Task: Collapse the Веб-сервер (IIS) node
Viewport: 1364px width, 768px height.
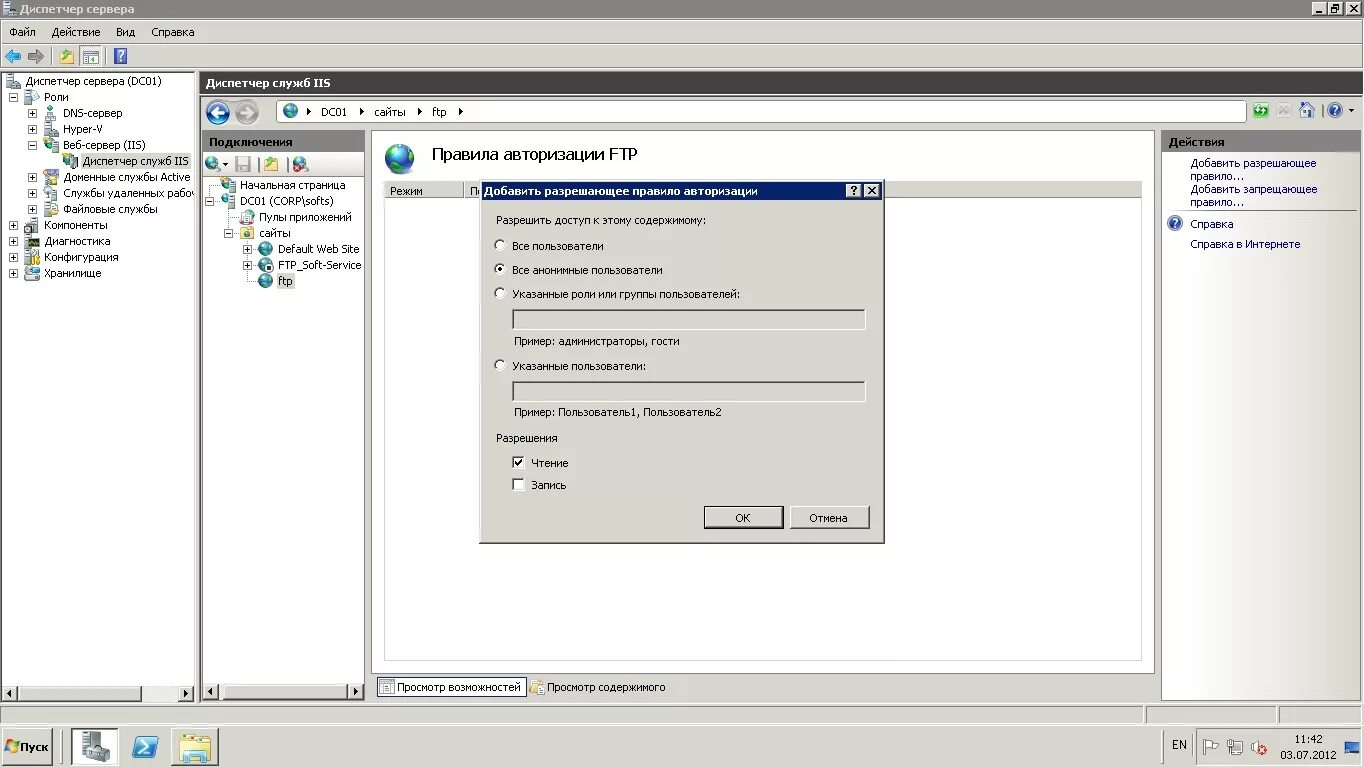Action: coord(32,145)
